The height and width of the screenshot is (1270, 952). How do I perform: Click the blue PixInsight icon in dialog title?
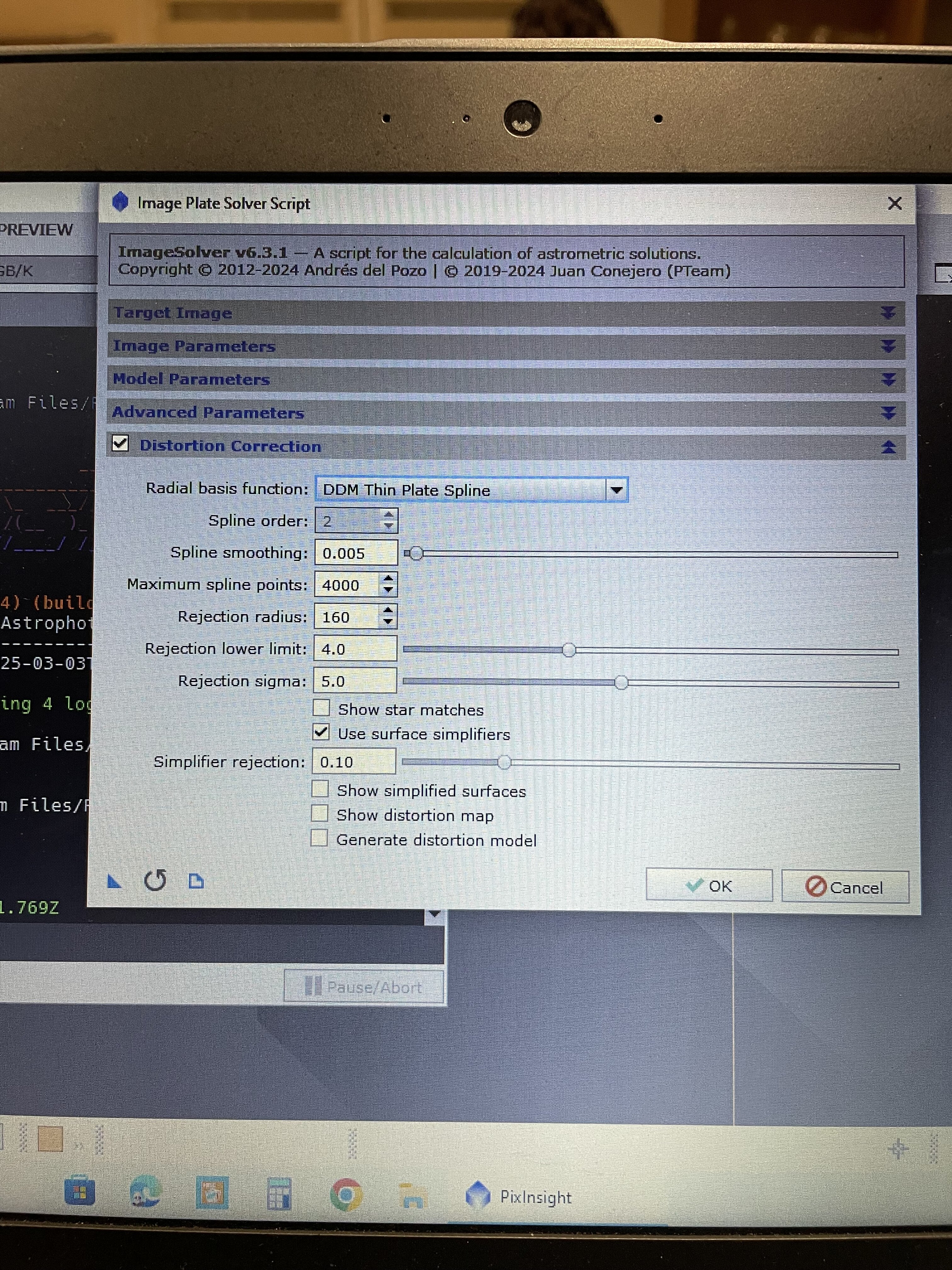point(120,202)
